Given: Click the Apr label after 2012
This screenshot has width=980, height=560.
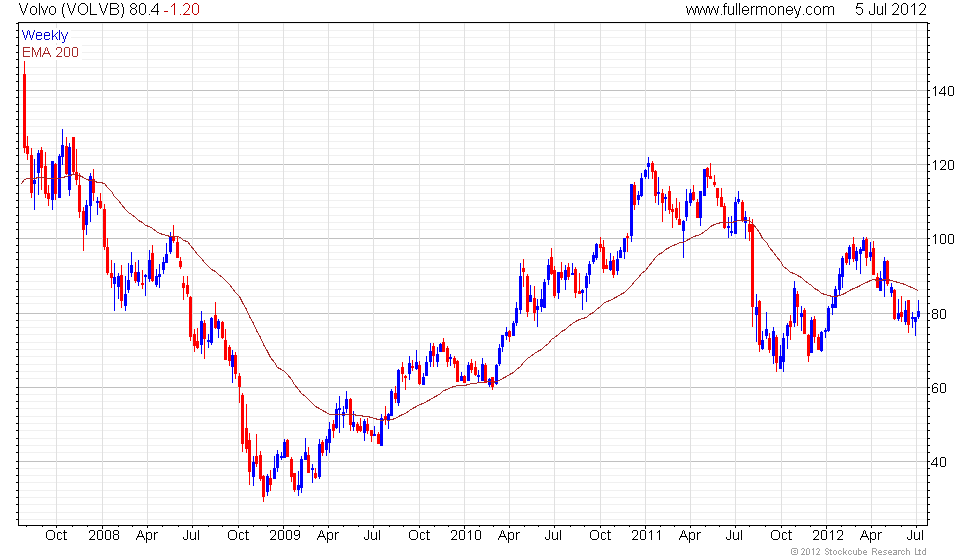Looking at the screenshot, I should pos(871,536).
